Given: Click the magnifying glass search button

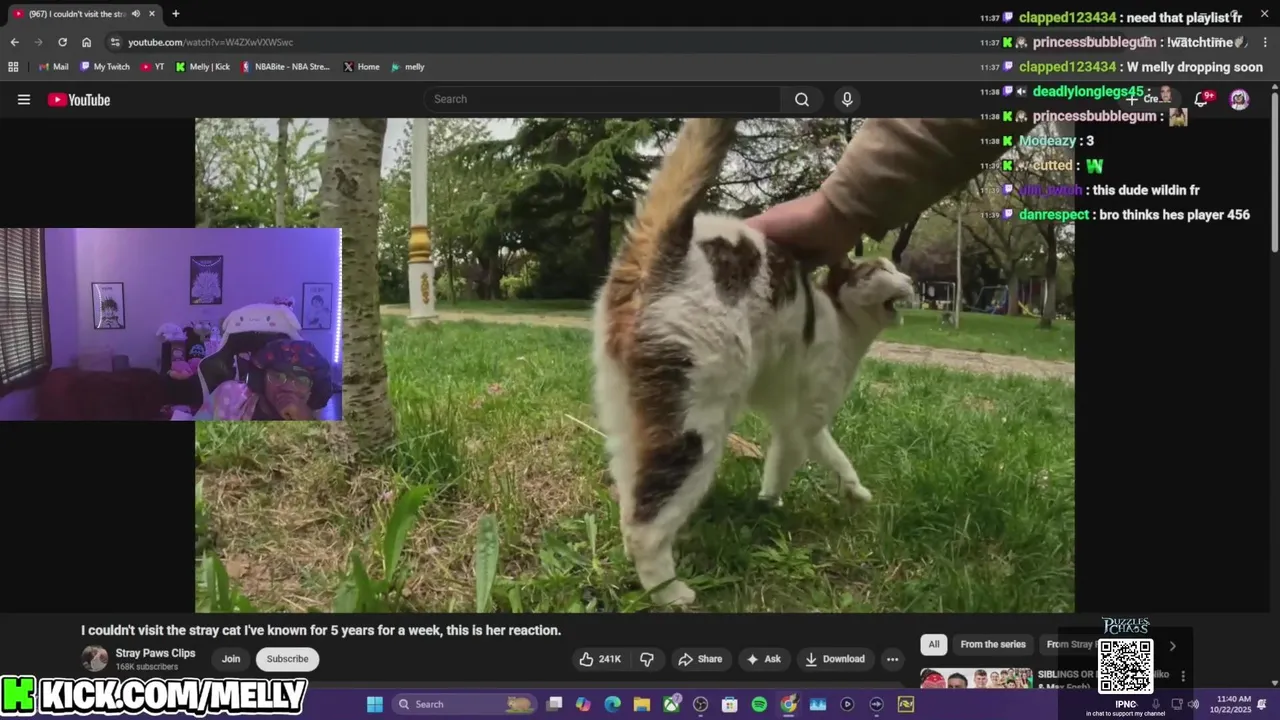Looking at the screenshot, I should point(802,99).
